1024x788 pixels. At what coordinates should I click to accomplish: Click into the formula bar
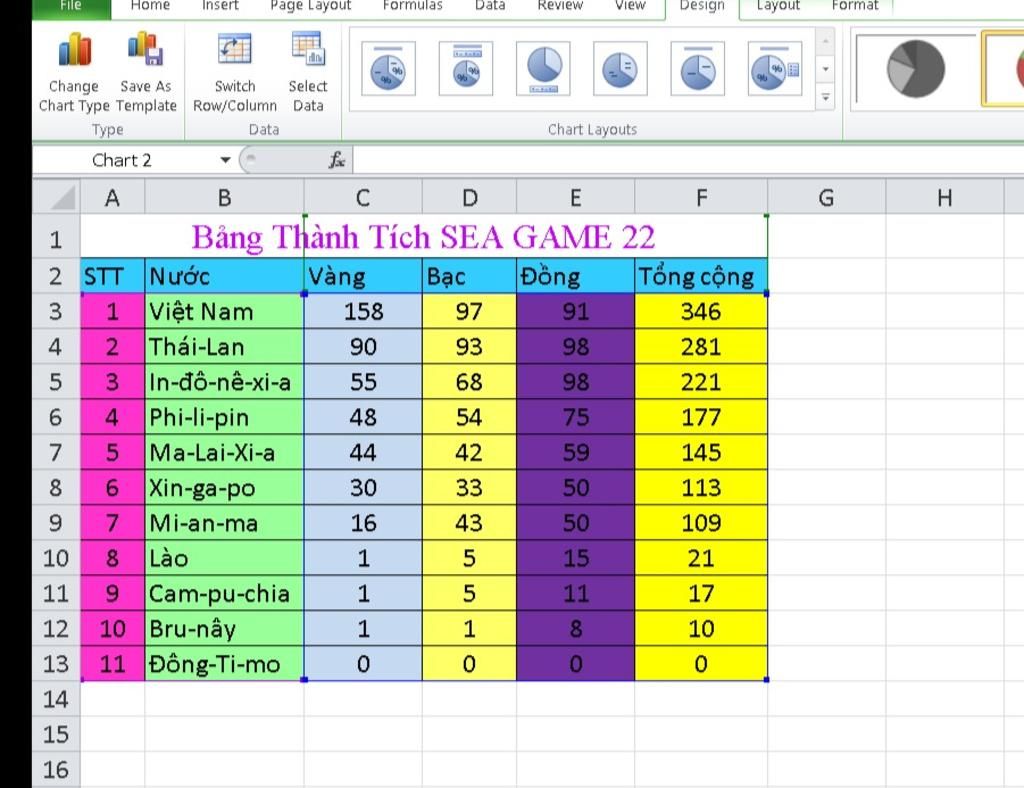coord(688,160)
